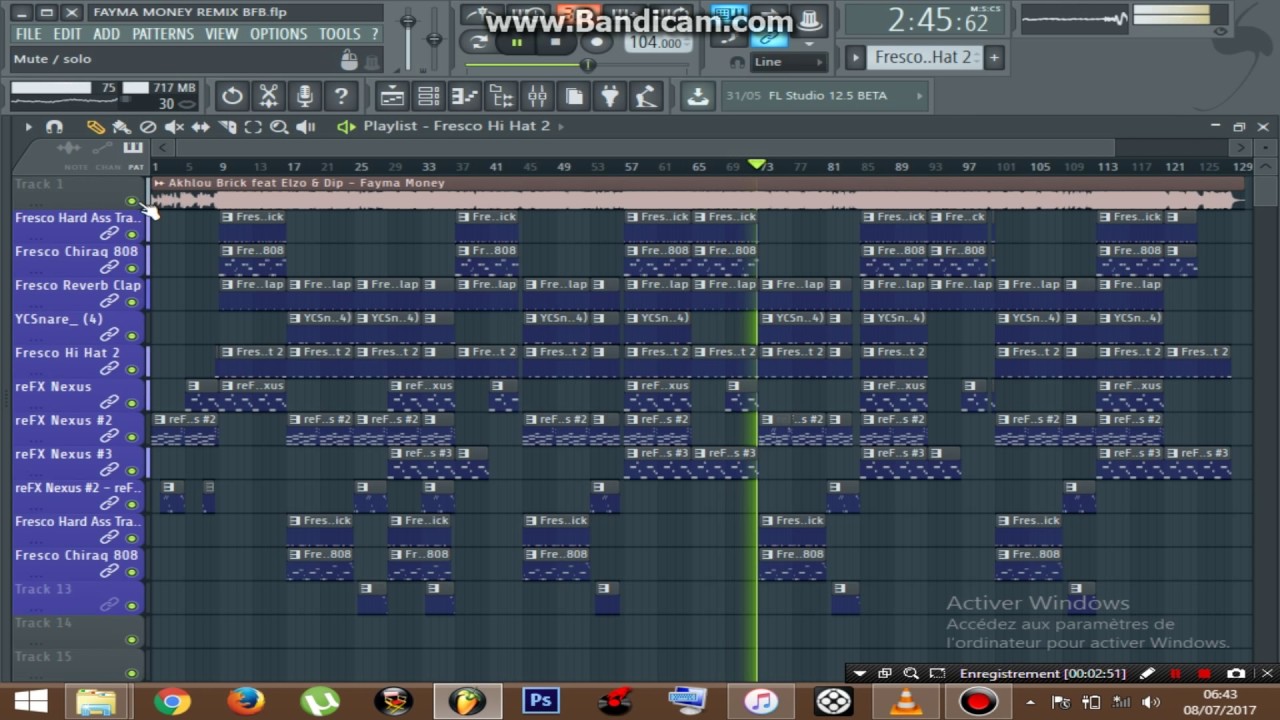Open the OPTIONS menu
Viewport: 1280px width, 720px height.
[x=279, y=34]
